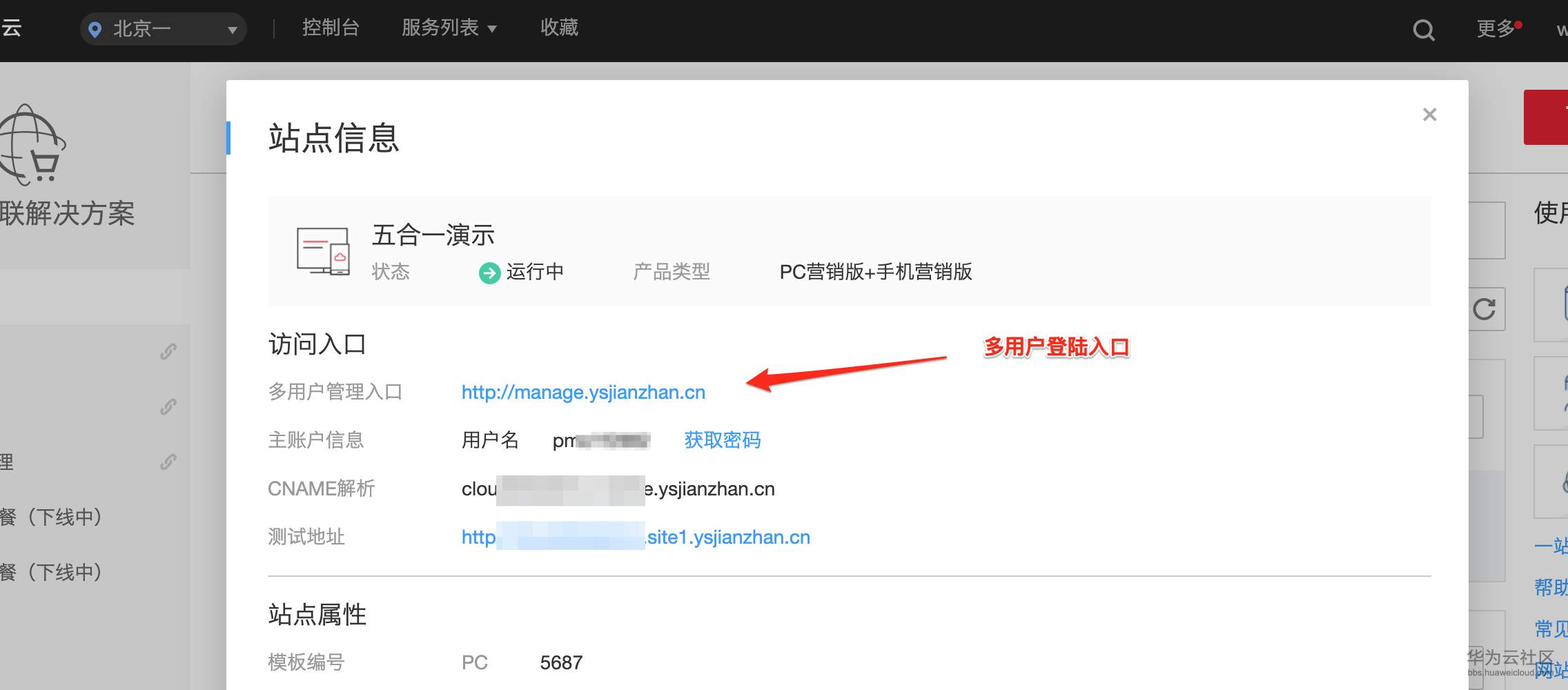
Task: Click the 获取密码 link
Action: tap(723, 440)
